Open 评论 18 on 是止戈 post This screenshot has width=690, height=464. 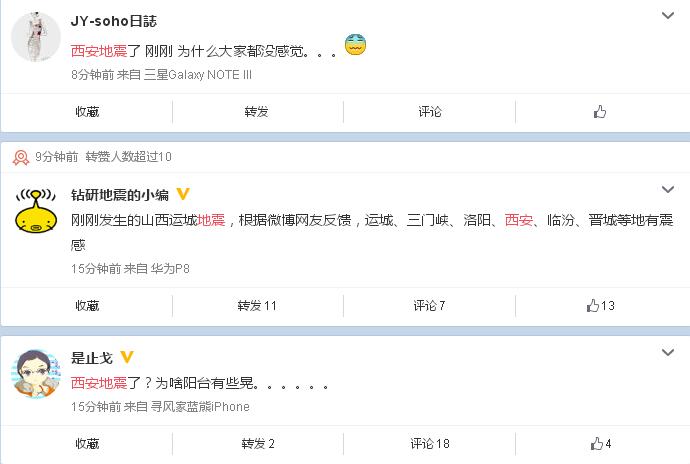(430, 443)
